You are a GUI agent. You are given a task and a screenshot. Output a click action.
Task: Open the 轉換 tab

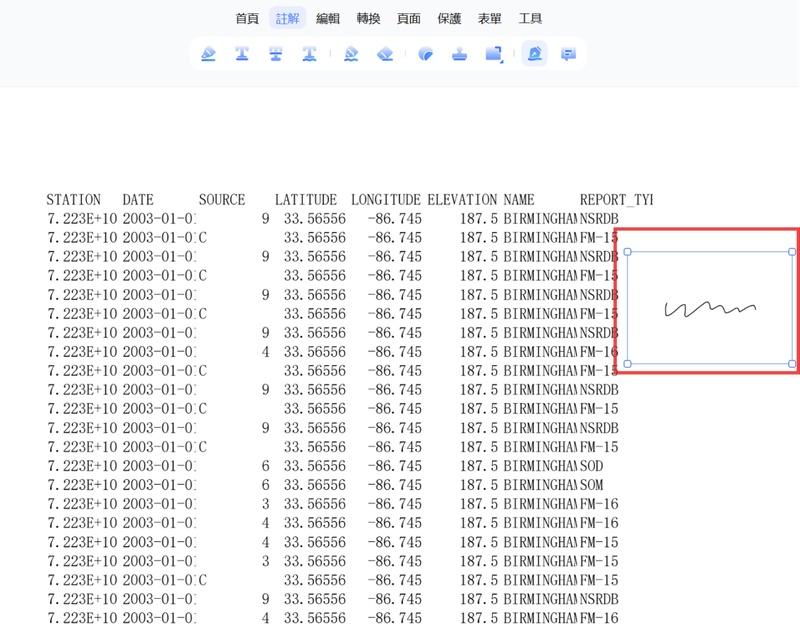368,18
